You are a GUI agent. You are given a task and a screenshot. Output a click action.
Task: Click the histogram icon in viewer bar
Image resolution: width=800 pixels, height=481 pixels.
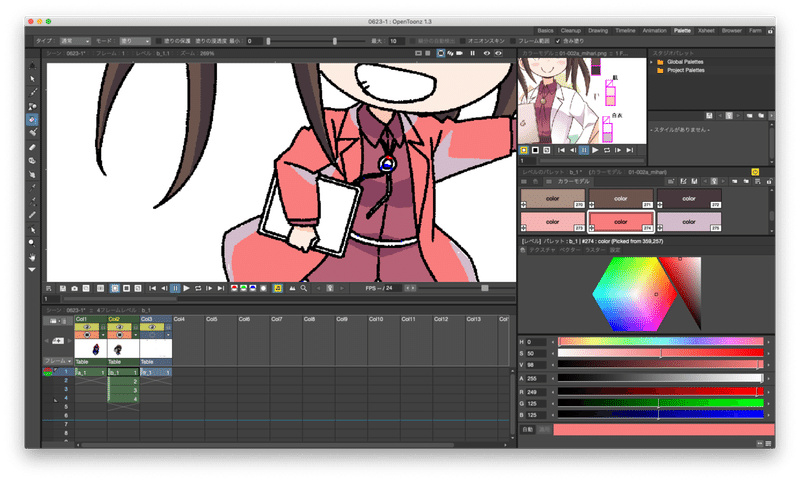point(292,289)
